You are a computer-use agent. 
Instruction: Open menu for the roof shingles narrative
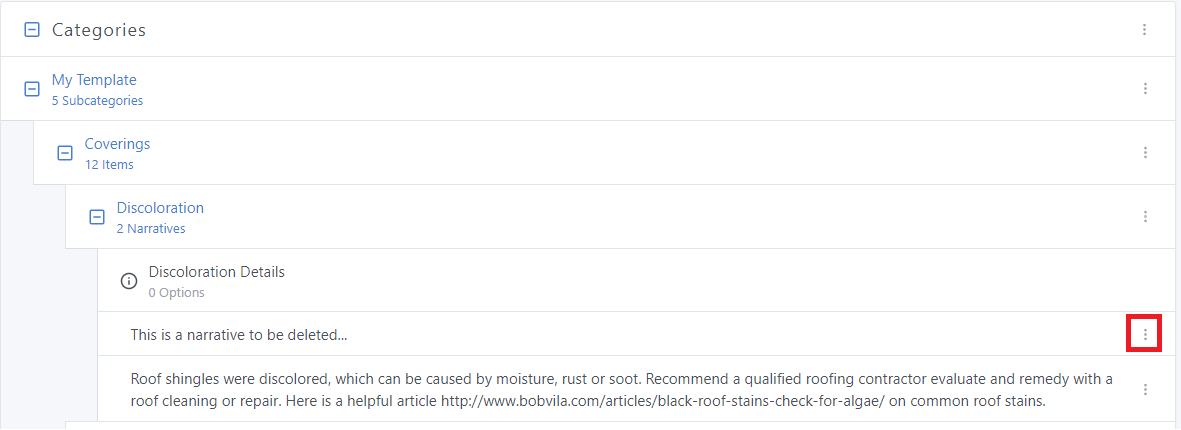(1145, 389)
